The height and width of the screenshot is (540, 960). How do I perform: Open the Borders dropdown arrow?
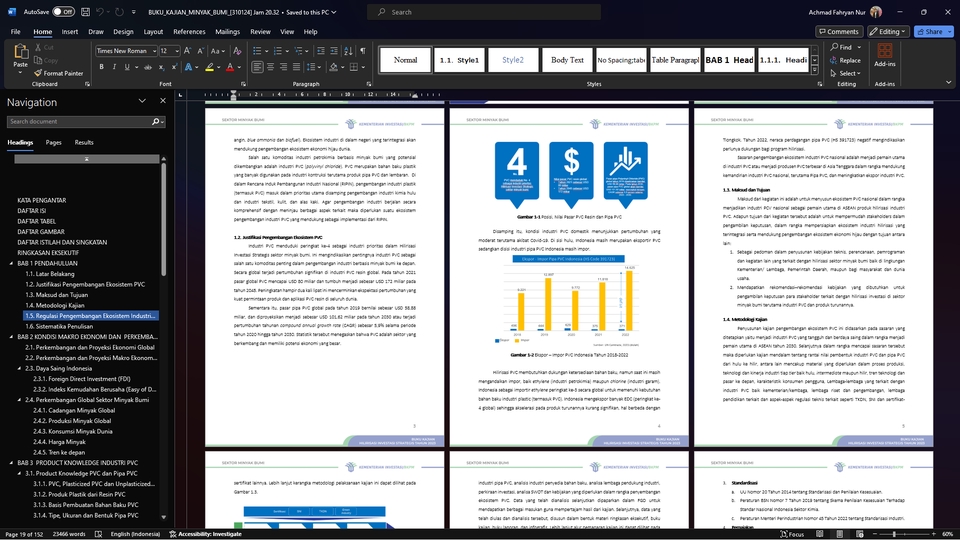363,67
